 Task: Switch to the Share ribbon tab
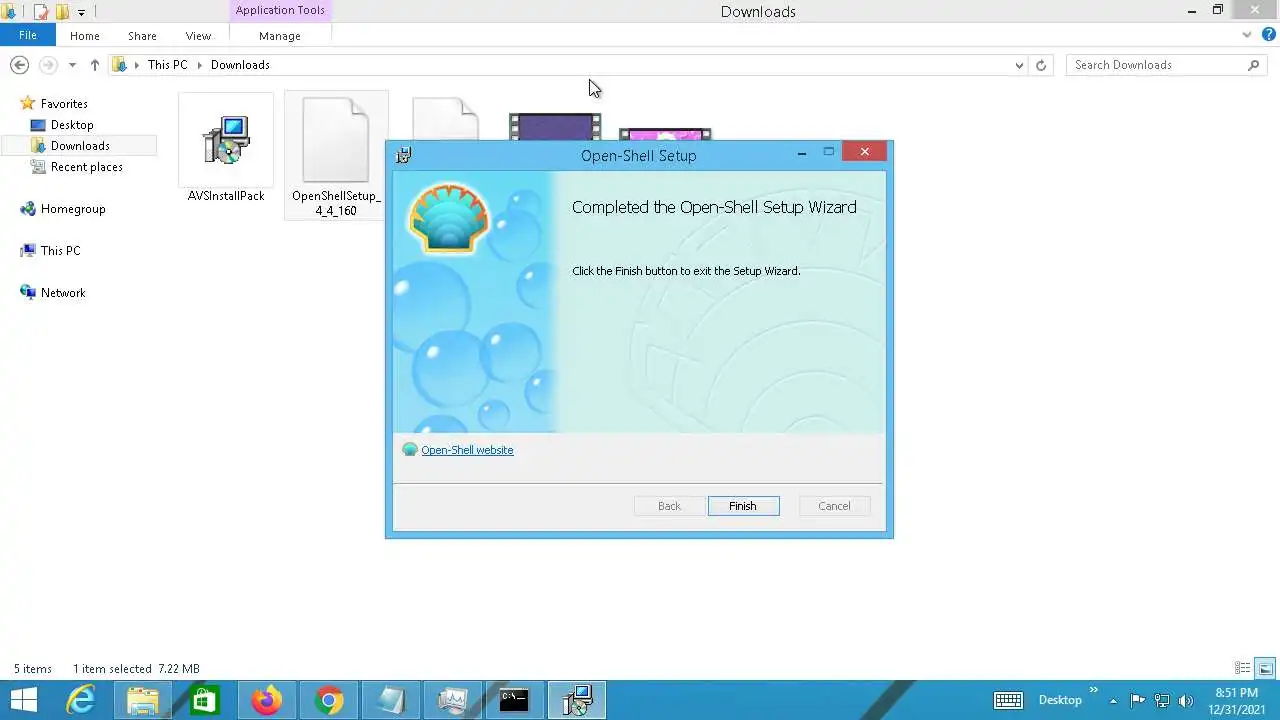[142, 36]
